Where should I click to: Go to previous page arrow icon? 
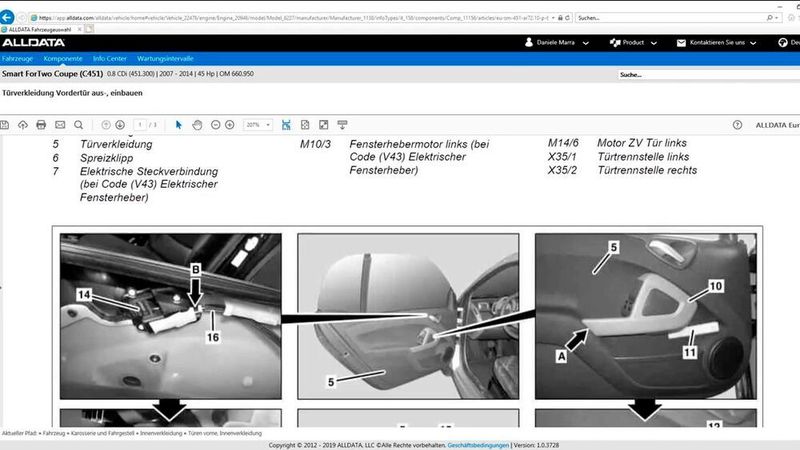(106, 125)
